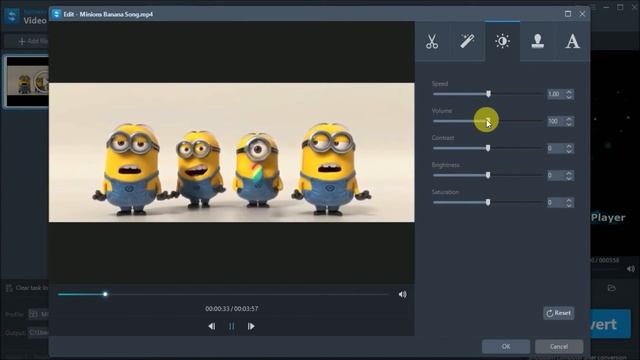Cancel the Edit dialog
Image resolution: width=640 pixels, height=360 pixels.
559,347
